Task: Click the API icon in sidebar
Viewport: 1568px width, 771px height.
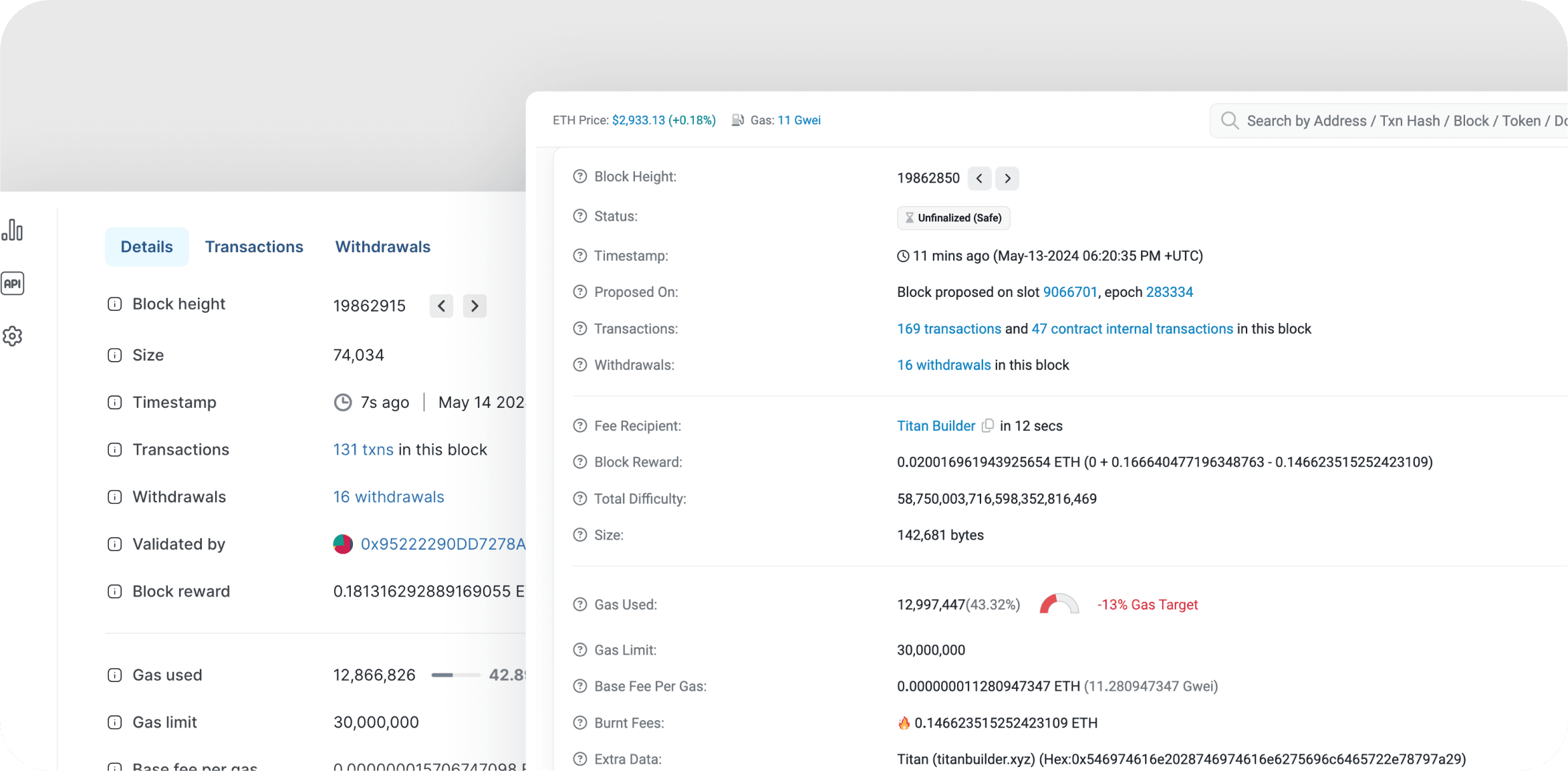Action: 13,284
